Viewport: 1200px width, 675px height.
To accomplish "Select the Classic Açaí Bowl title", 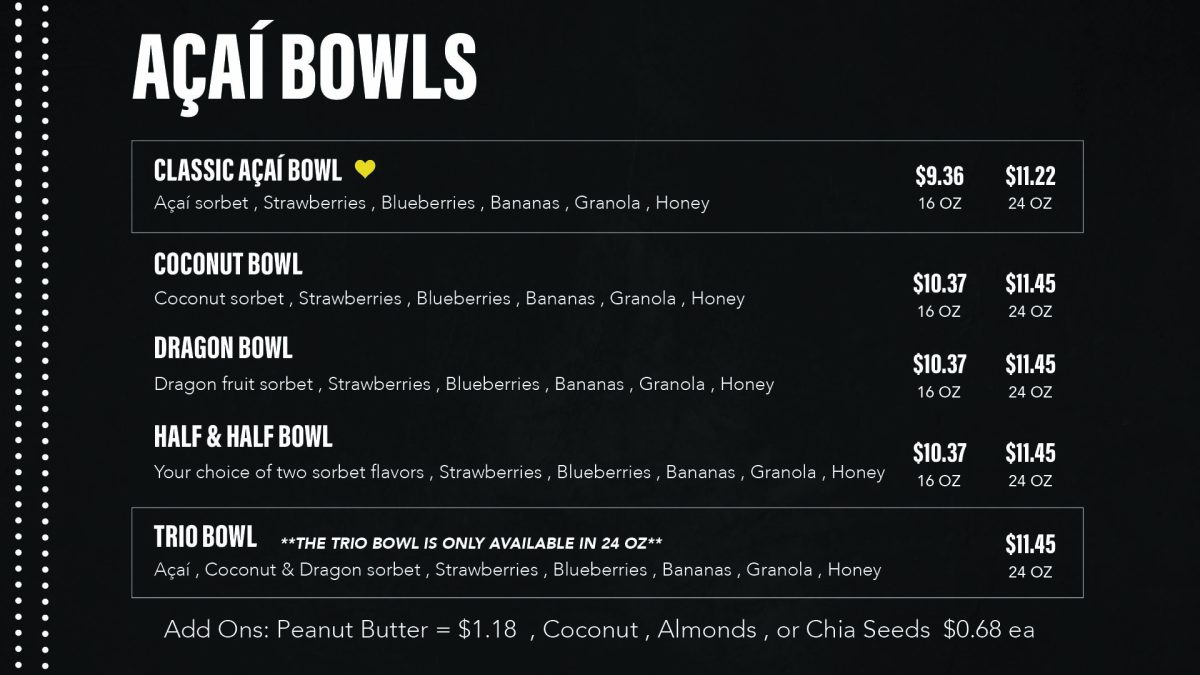I will pos(247,170).
